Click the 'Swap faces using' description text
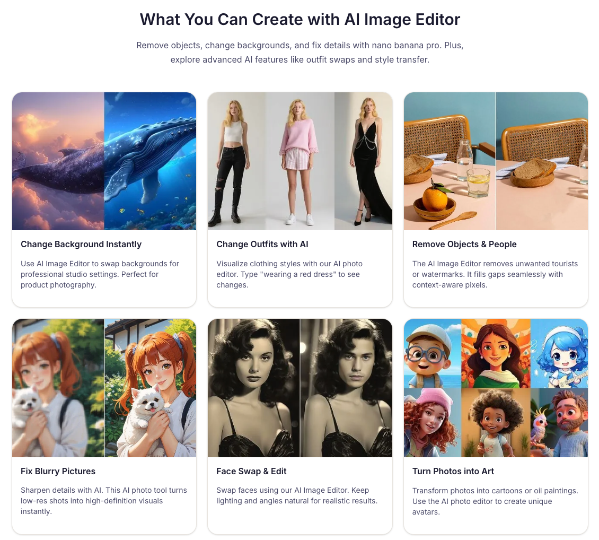 coord(297,495)
